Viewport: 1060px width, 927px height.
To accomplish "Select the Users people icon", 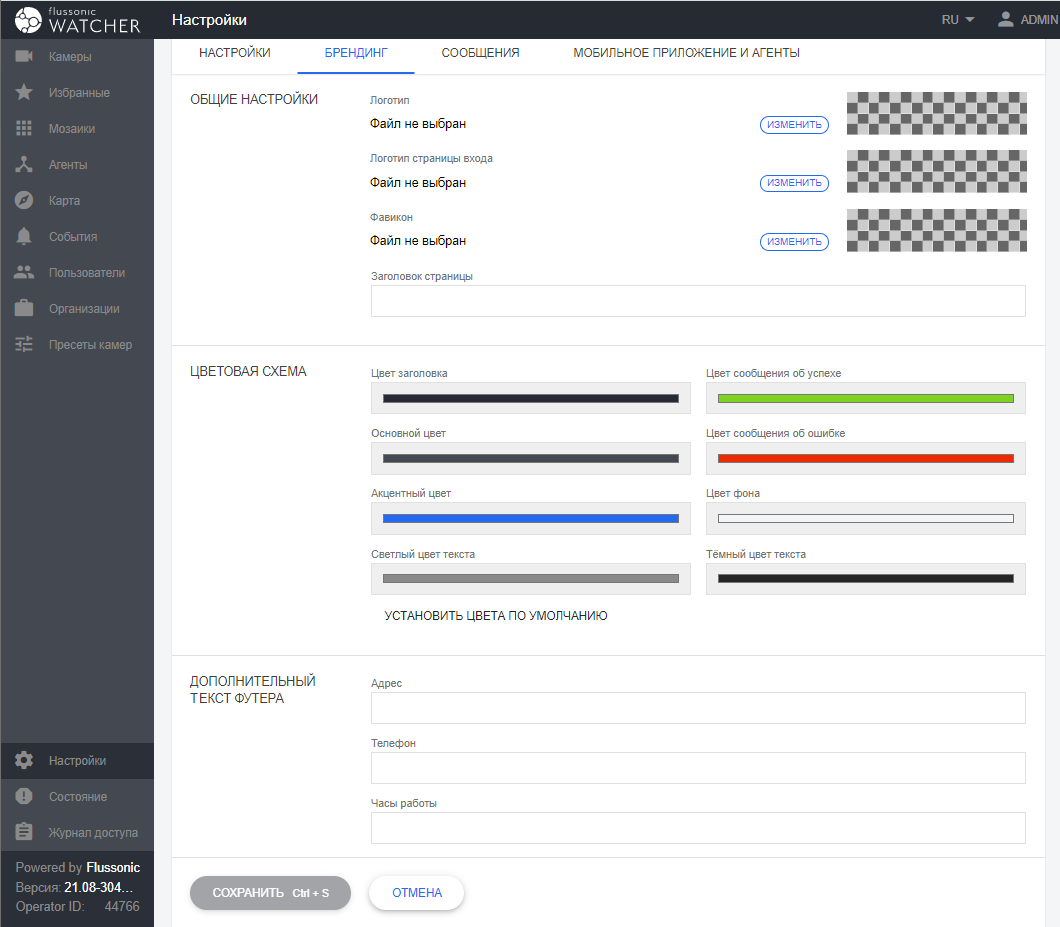I will pos(25,273).
